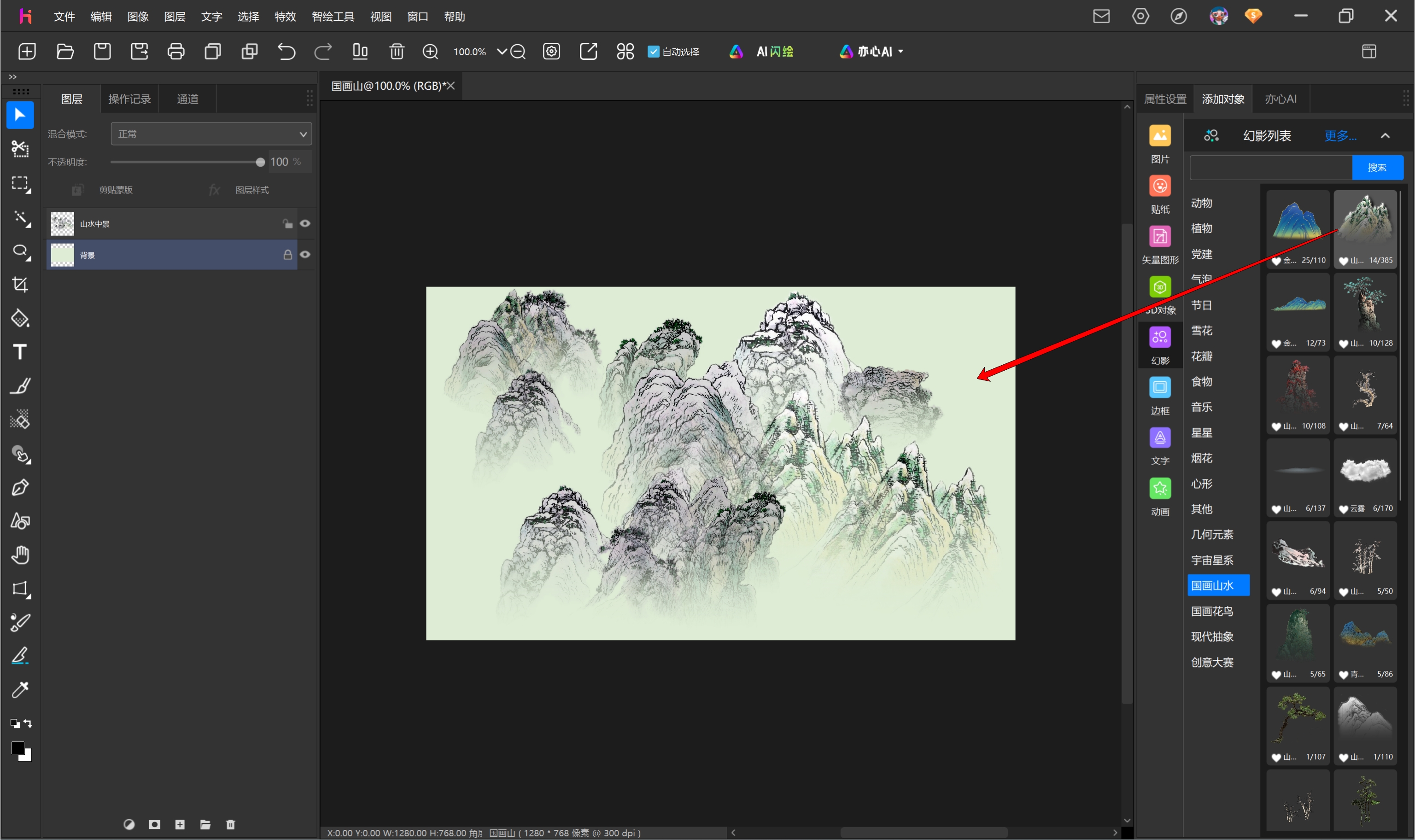The image size is (1415, 840).
Task: Click the 剪贴蒙版 button
Action: pyautogui.click(x=102, y=190)
